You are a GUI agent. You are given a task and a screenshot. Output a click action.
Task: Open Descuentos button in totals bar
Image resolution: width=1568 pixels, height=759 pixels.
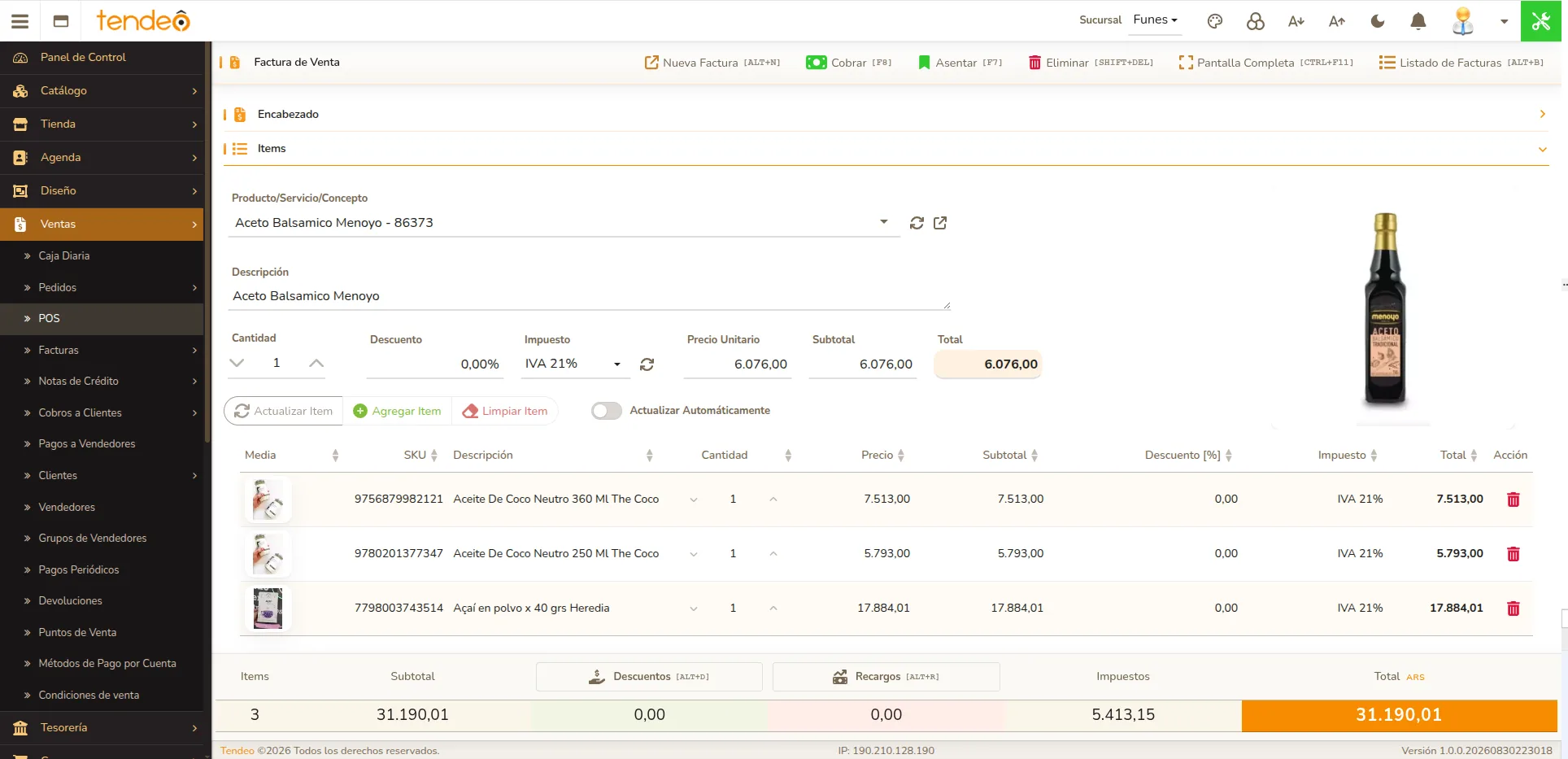click(x=649, y=677)
